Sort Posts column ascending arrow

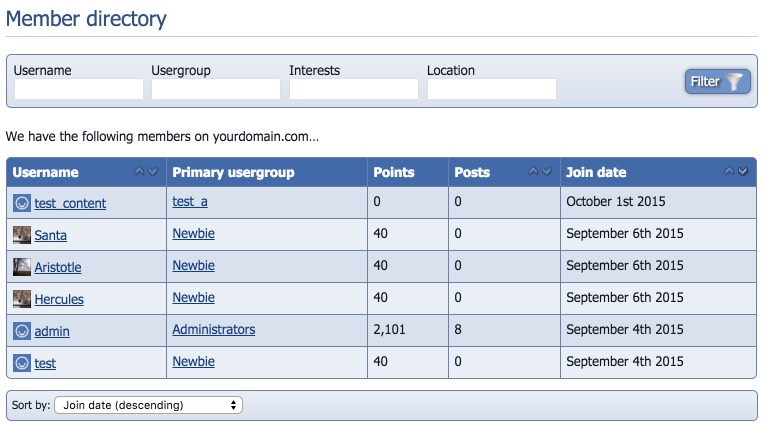[534, 171]
